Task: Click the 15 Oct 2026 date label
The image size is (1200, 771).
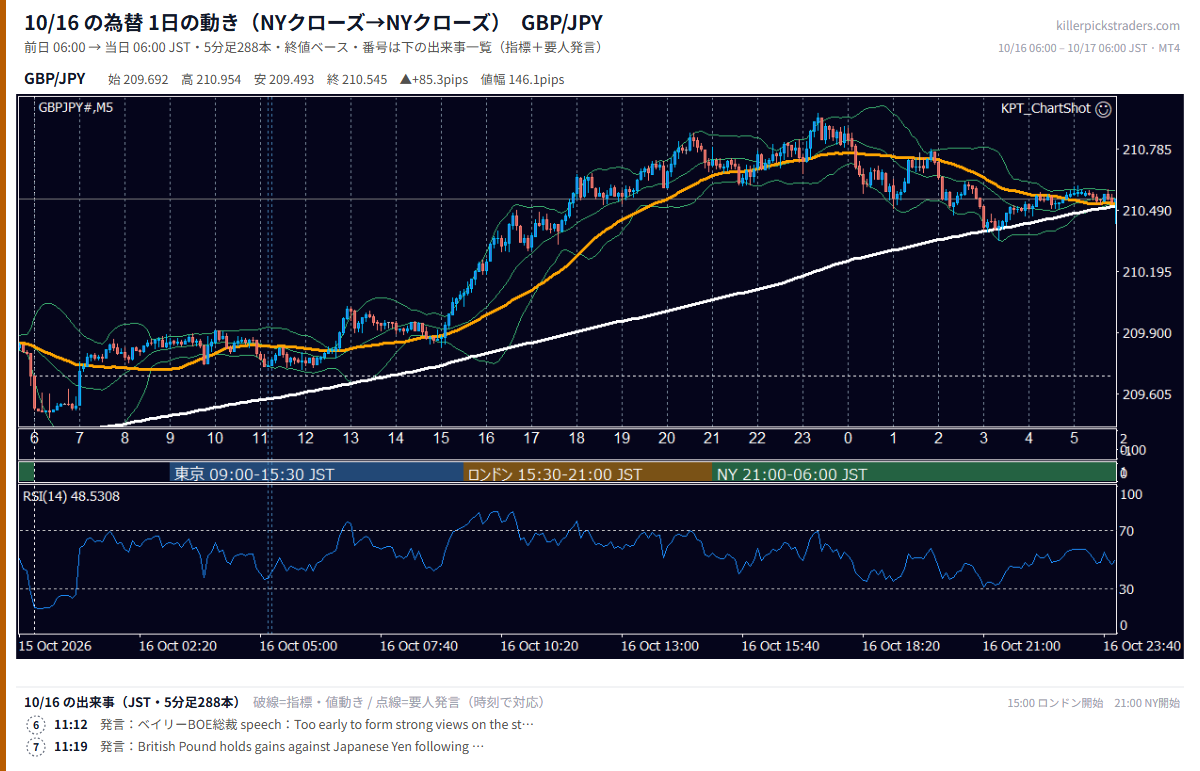Action: 55,646
